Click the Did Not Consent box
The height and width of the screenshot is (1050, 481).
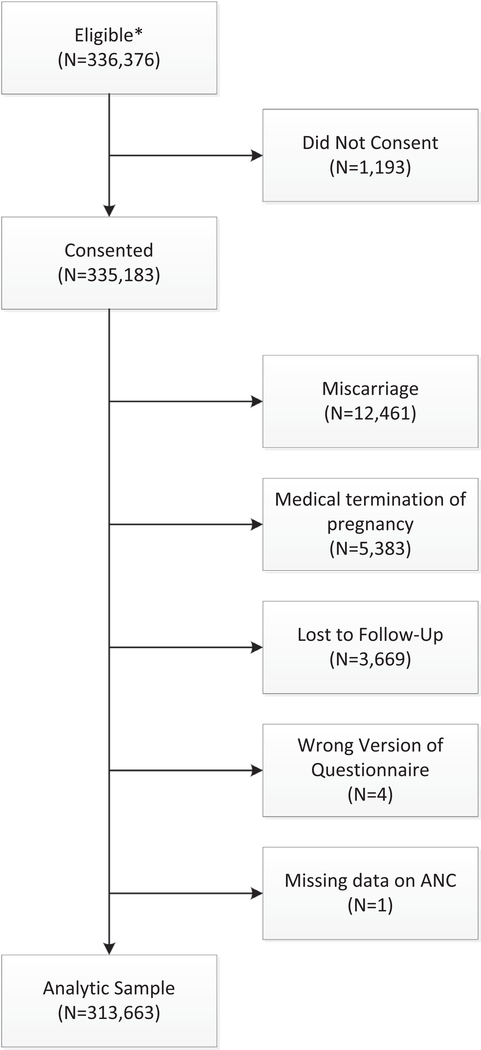(x=370, y=155)
